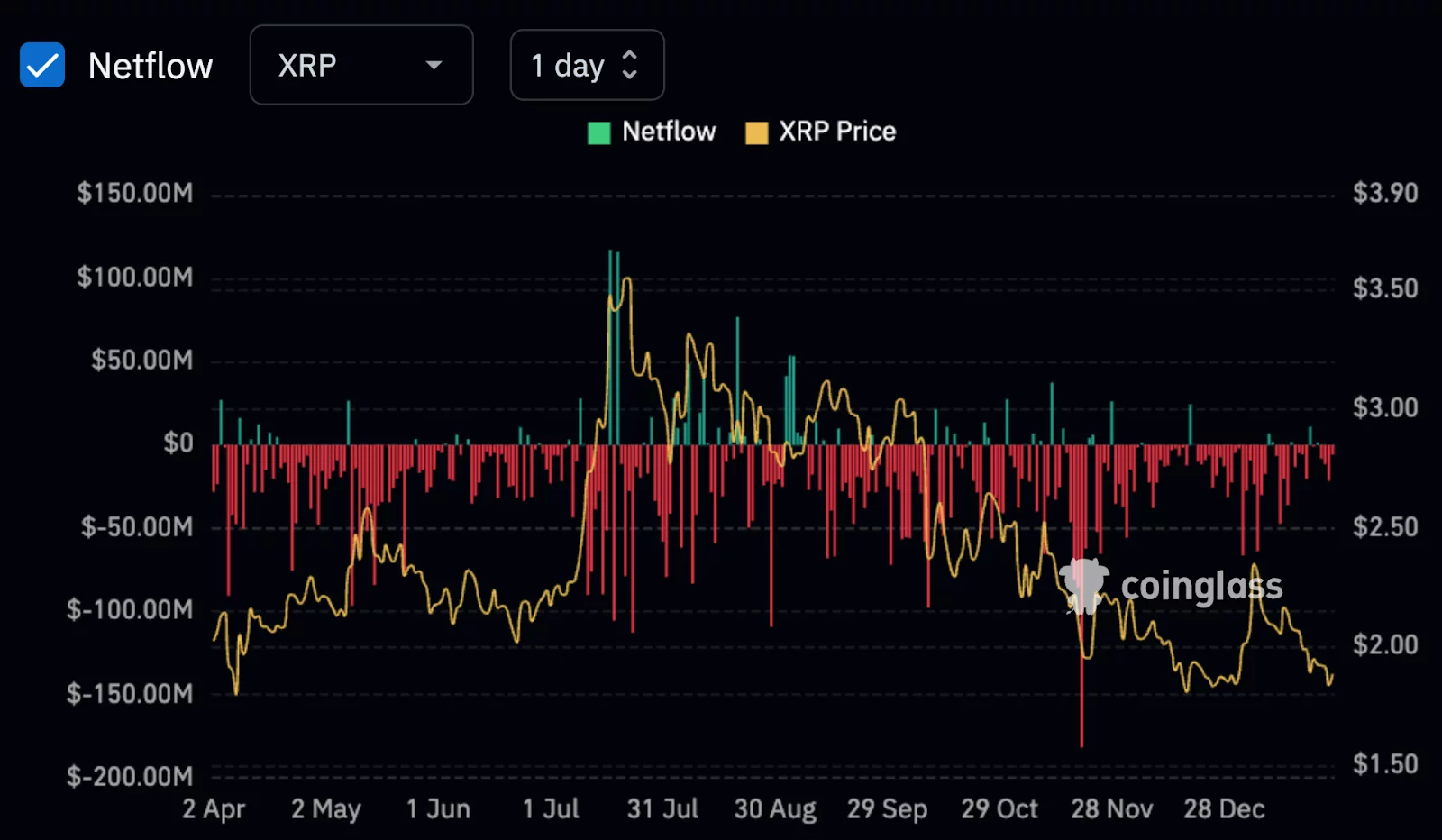Click the $150.00M y-axis label
Viewport: 1442px width, 840px height.
[x=135, y=193]
